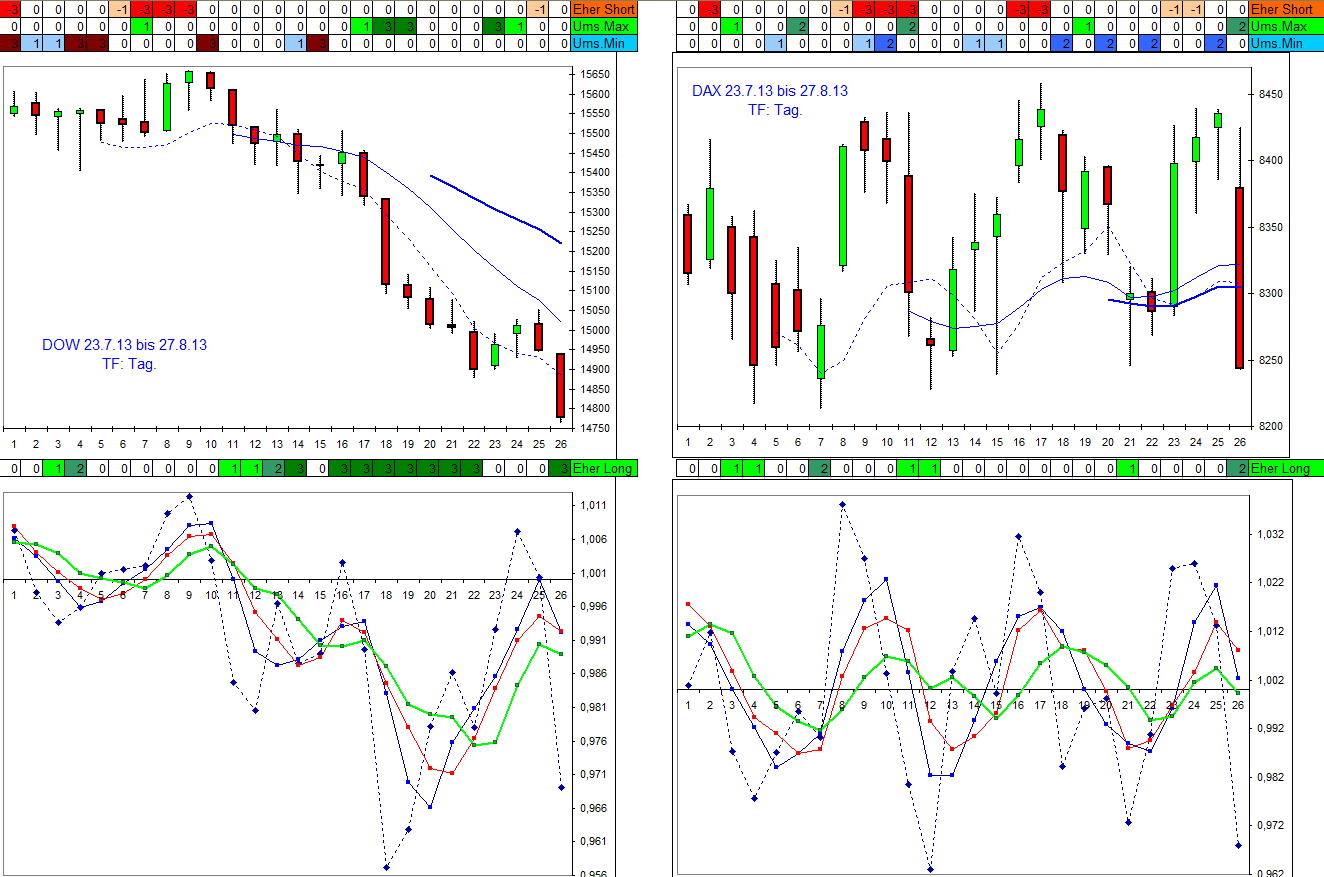Screen dimensions: 1324x877
Task: Click the 15300 value on the DOW price axis
Action: [x=594, y=212]
